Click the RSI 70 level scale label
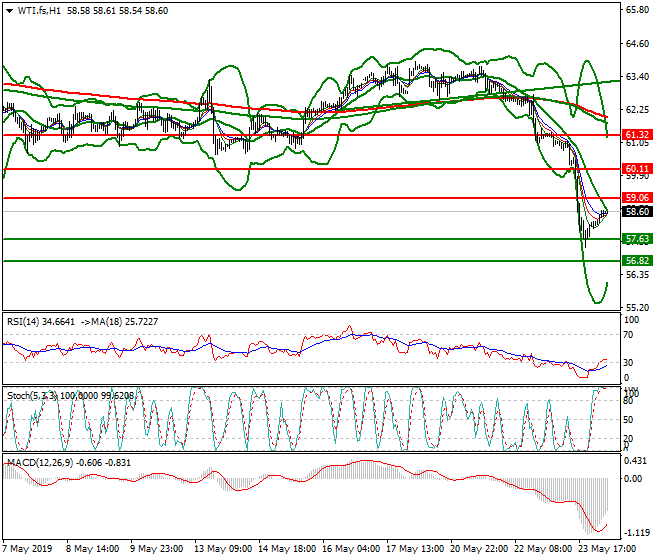Image resolution: width=660 pixels, height=560 pixels. [628, 335]
